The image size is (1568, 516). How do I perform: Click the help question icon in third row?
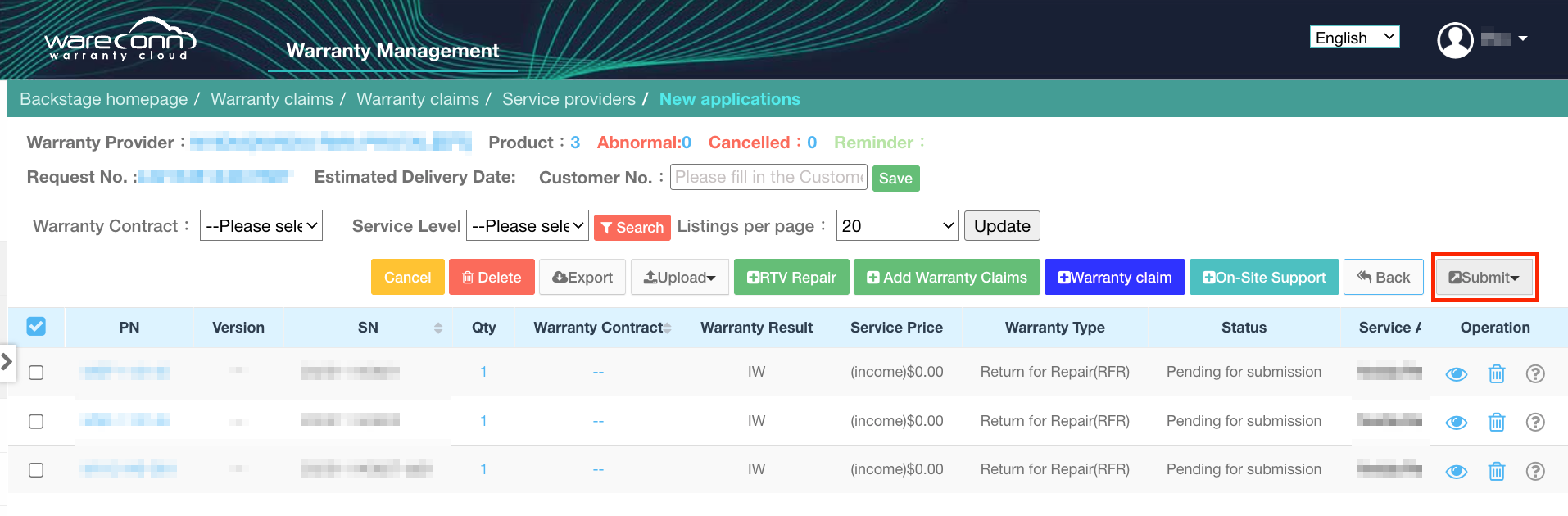coord(1535,471)
